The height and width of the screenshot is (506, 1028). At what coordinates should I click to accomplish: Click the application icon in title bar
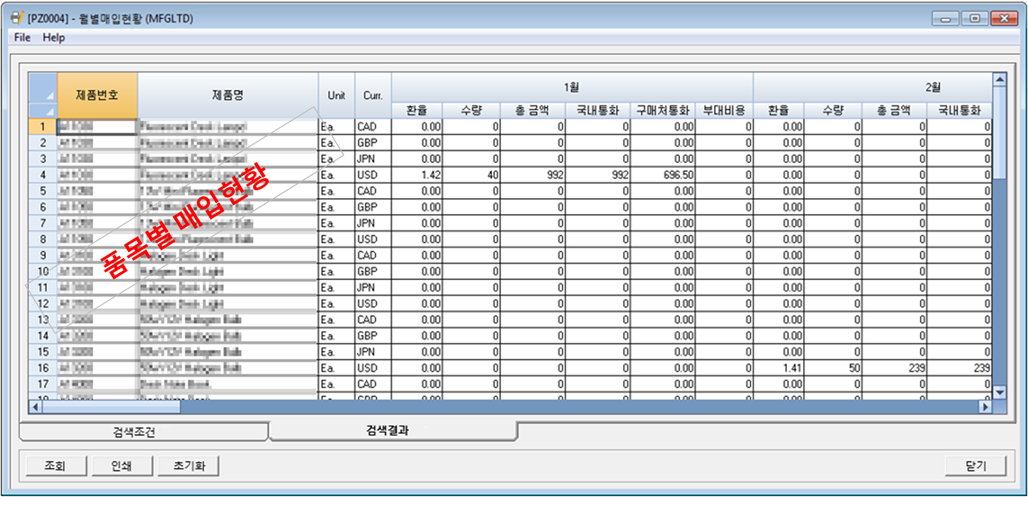[18, 18]
